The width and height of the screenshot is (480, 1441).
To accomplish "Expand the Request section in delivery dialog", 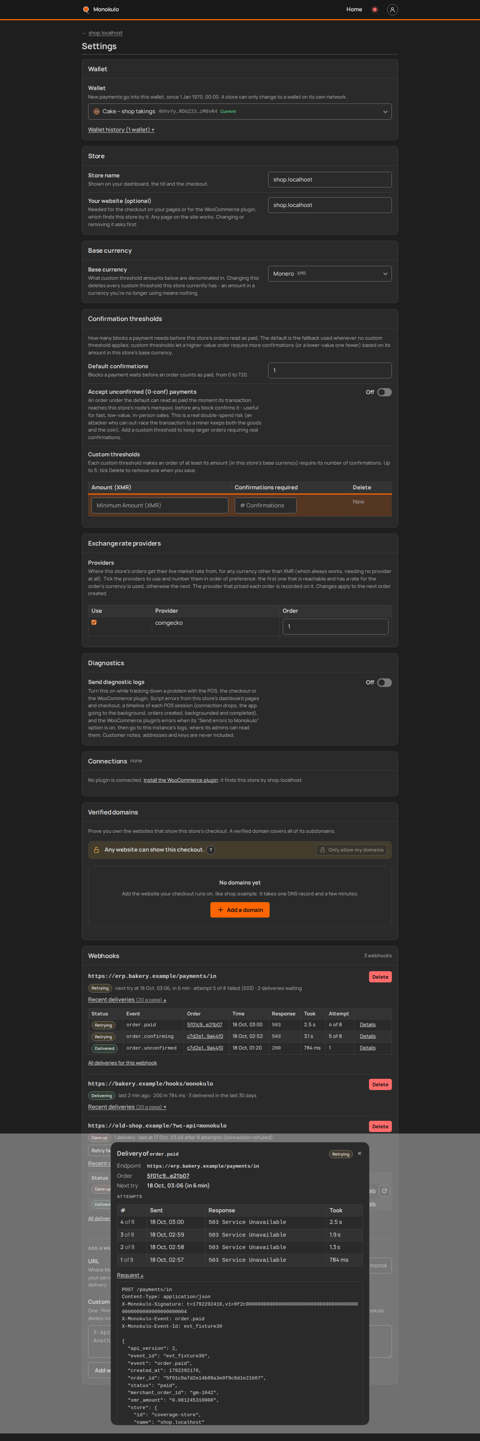I will 130,1275.
